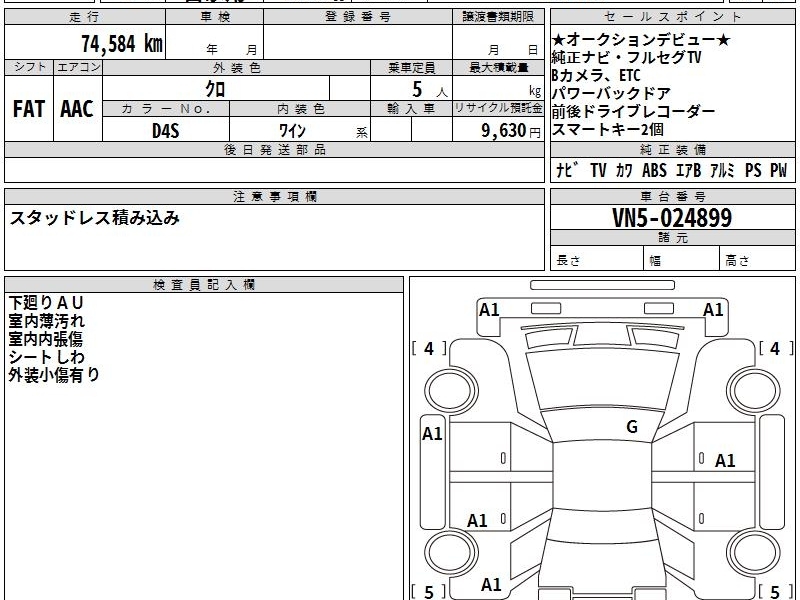Click the rear-right tire circle on diagram
This screenshot has height=600, width=800.
point(754,553)
